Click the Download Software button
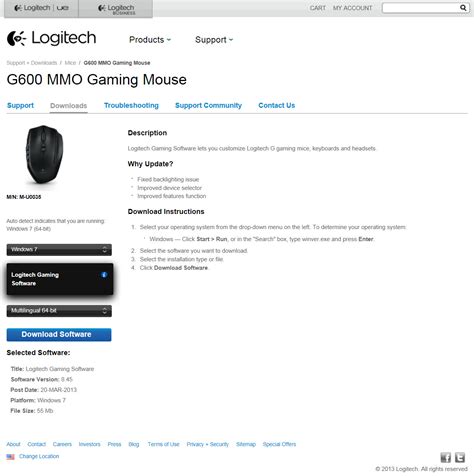Image resolution: width=474 pixels, height=476 pixels. [x=59, y=334]
